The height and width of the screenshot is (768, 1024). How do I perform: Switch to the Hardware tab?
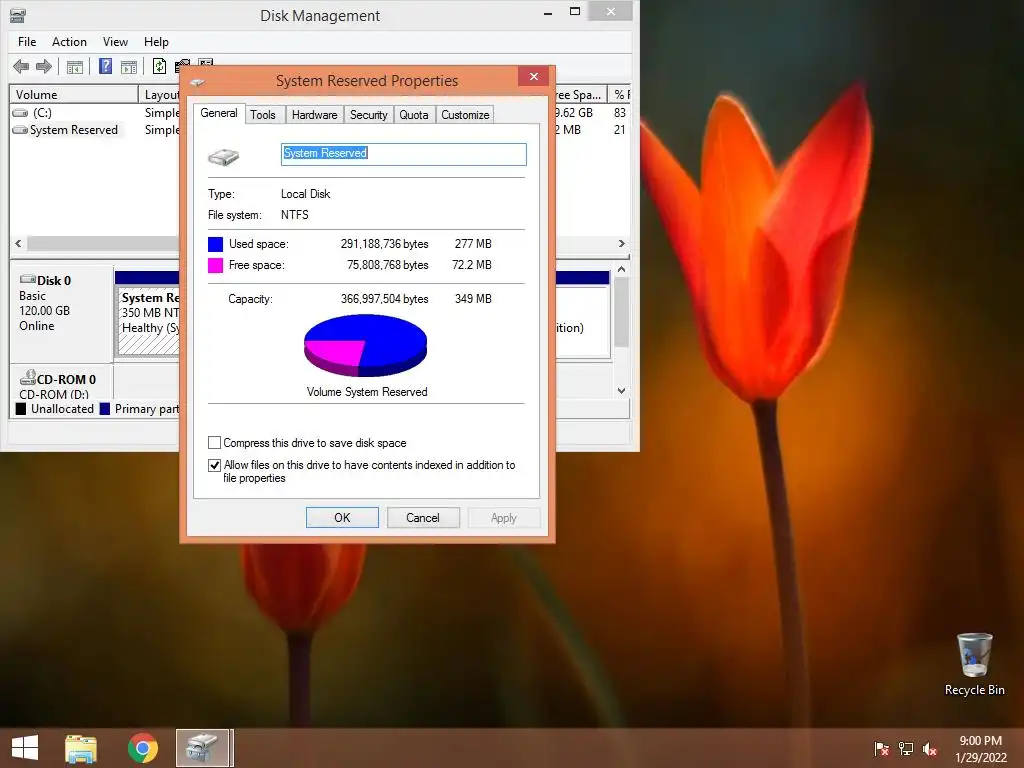(314, 115)
